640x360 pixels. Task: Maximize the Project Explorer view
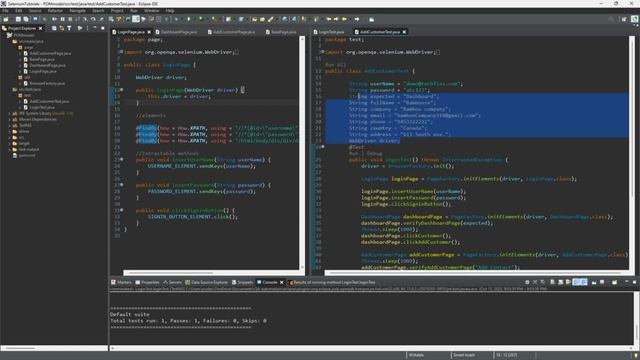click(x=102, y=28)
